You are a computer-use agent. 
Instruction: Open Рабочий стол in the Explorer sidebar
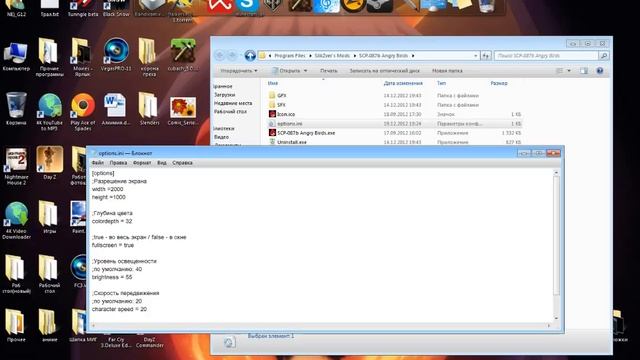[x=230, y=111]
